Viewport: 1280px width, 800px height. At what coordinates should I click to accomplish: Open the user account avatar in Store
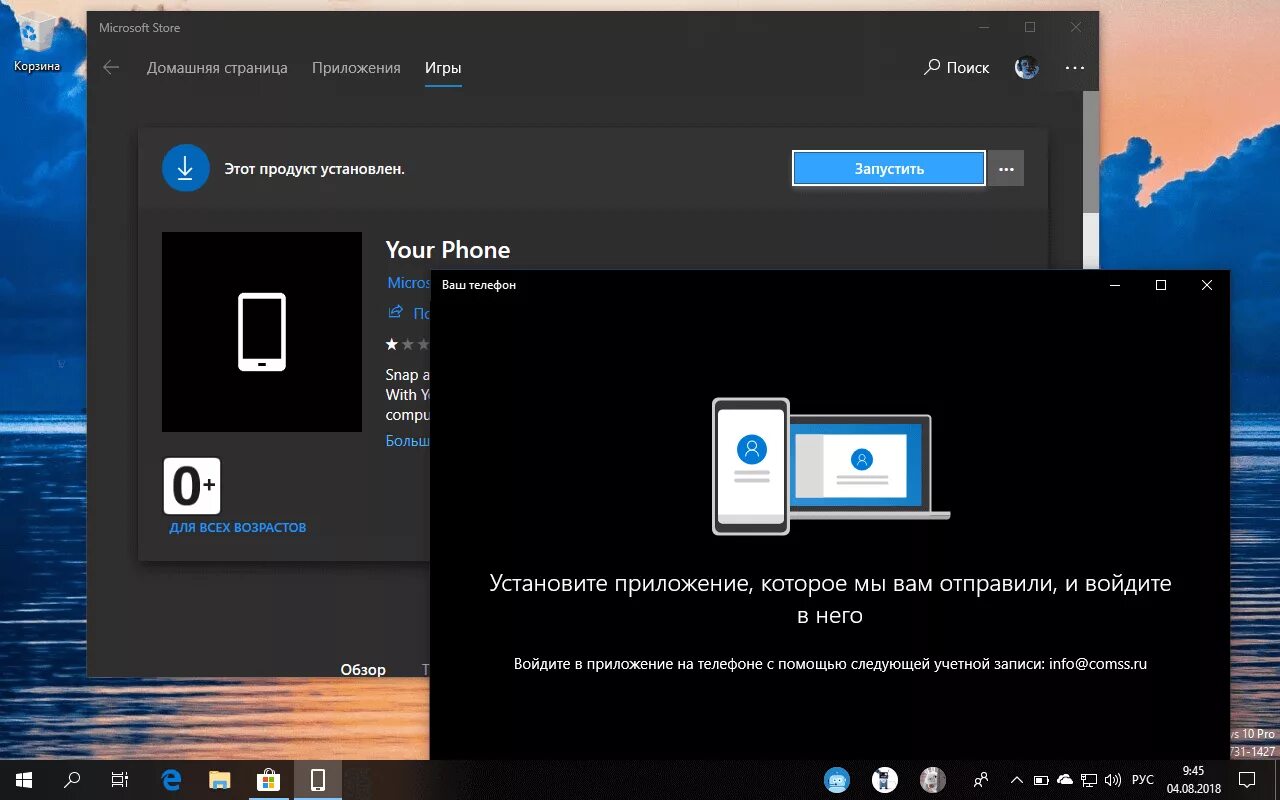(x=1027, y=67)
